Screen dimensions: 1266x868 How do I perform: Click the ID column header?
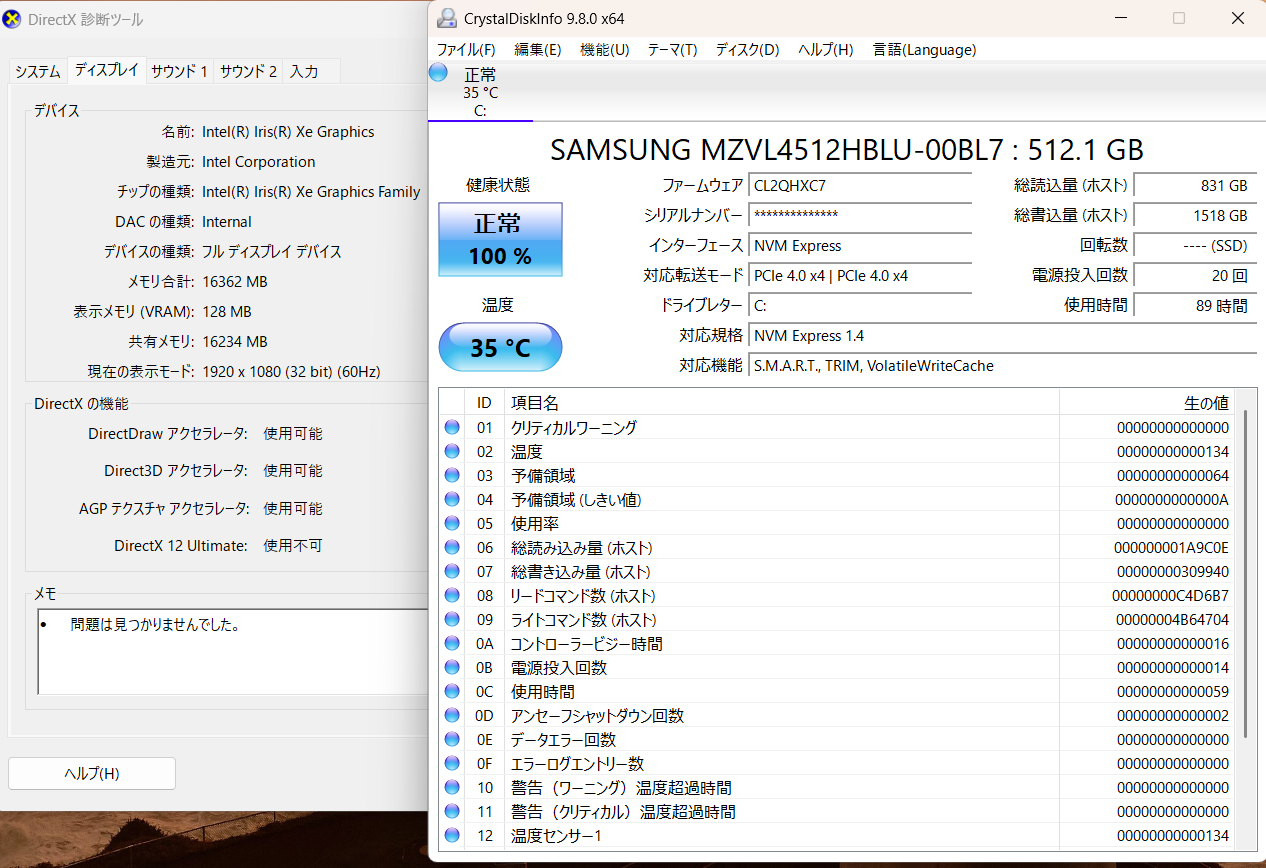click(x=484, y=402)
